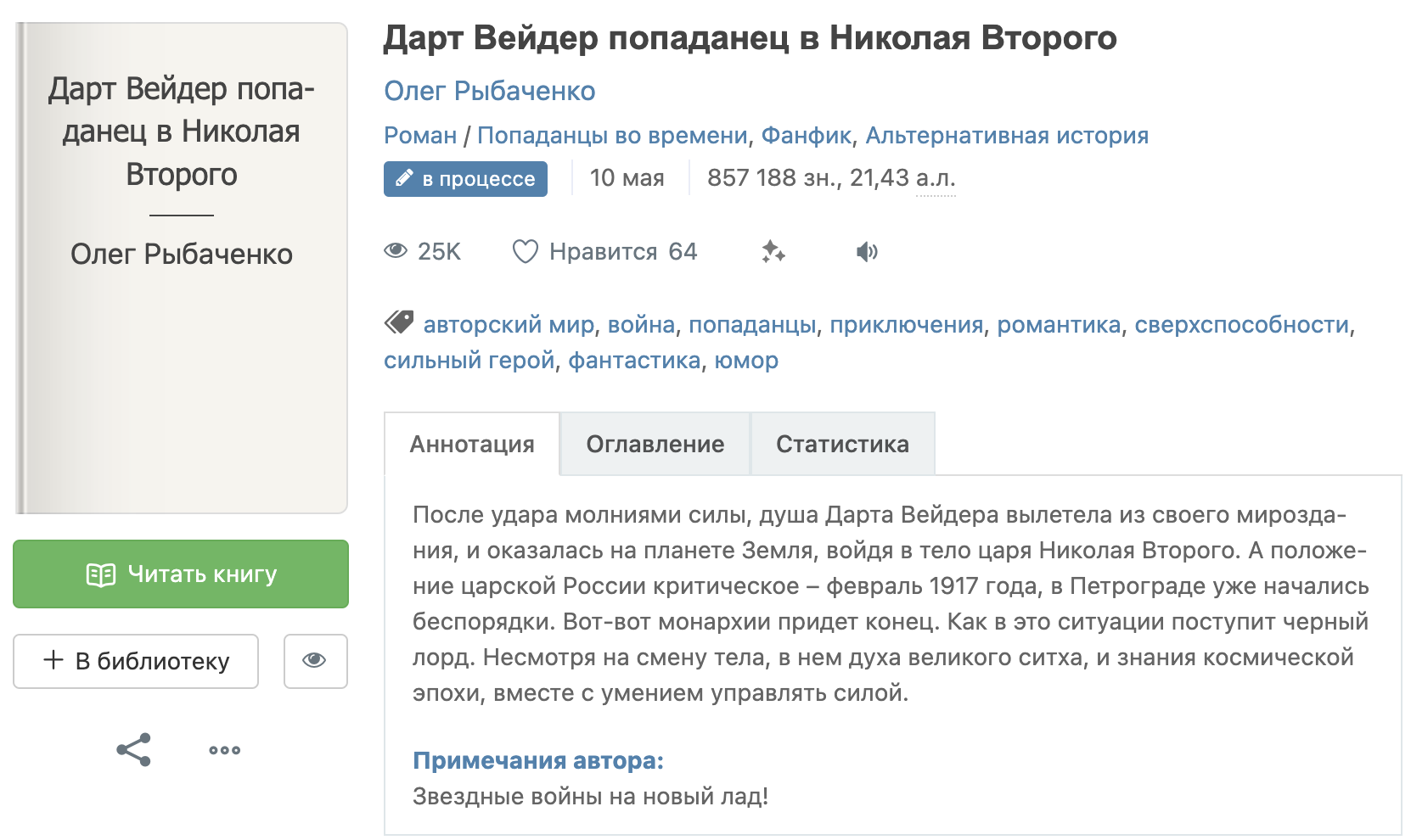Screen dimensions: 1411x840
Task: Add book with В библиотеку button
Action: pos(136,661)
